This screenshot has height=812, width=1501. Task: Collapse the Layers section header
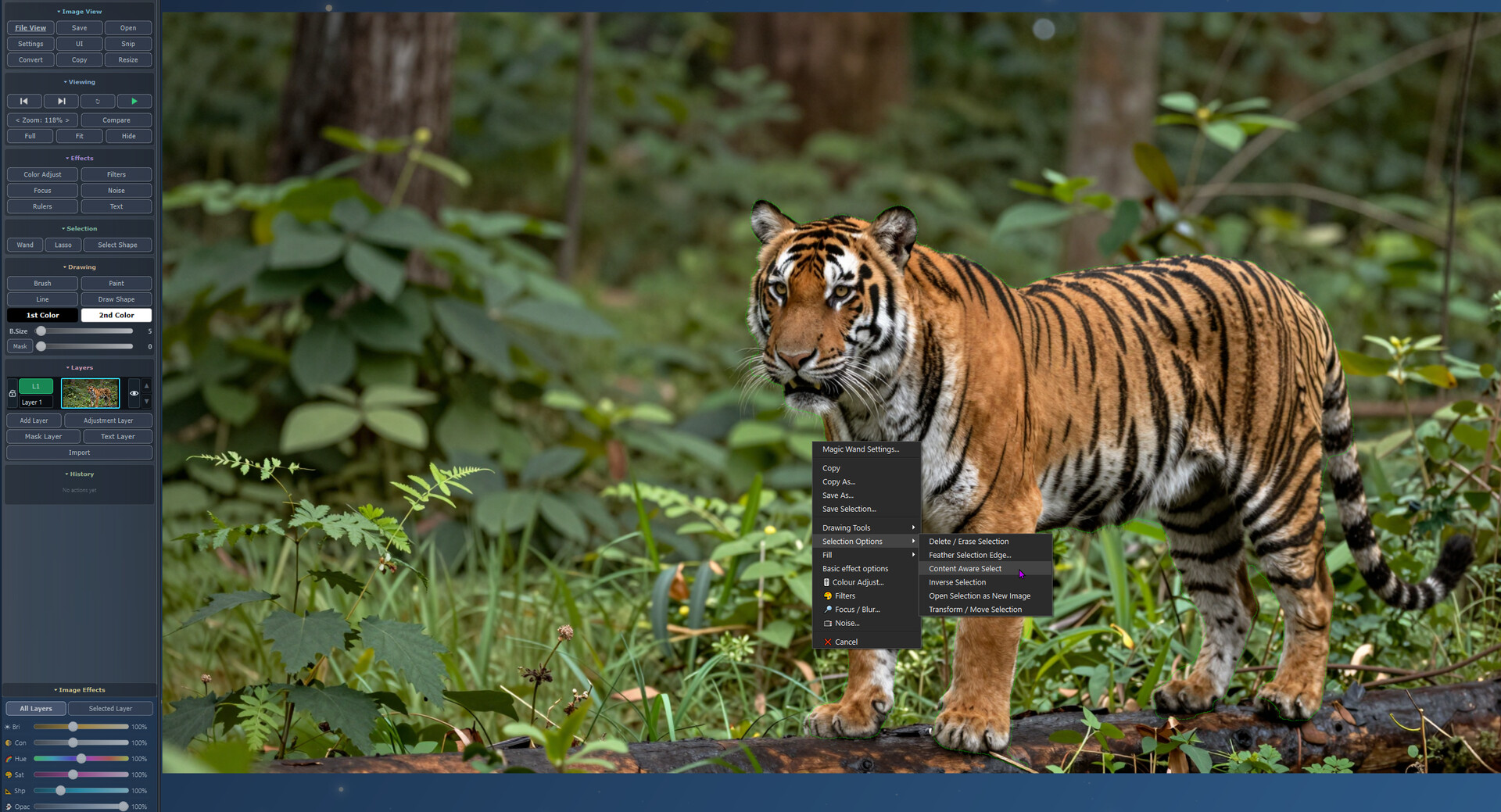click(79, 367)
